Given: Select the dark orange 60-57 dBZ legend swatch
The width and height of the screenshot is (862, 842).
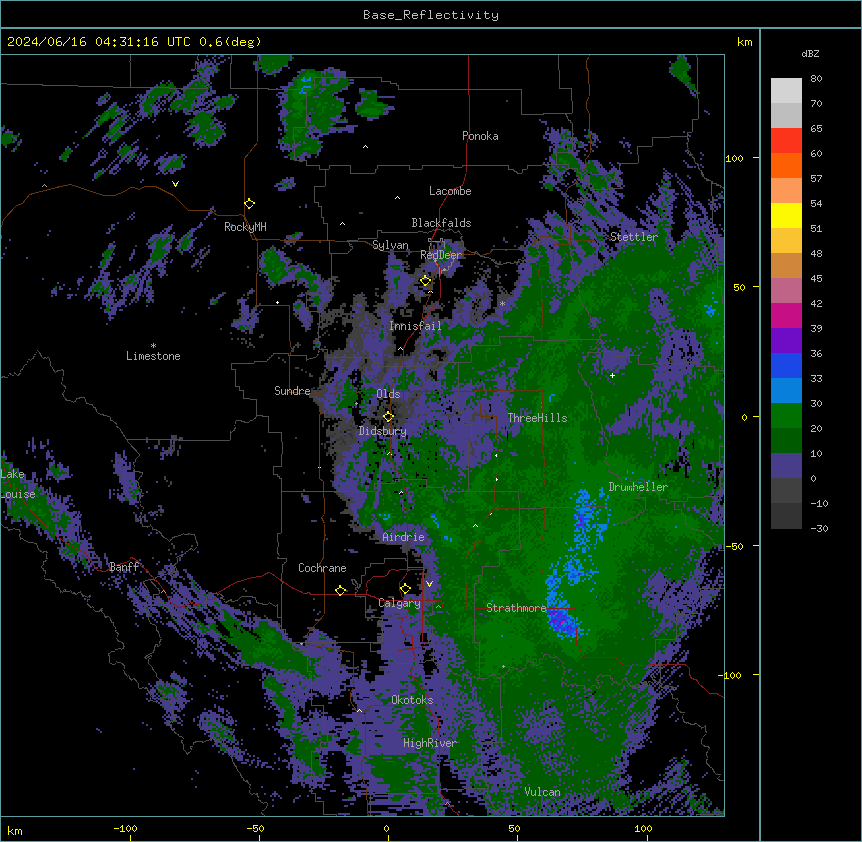Looking at the screenshot, I should click(786, 166).
